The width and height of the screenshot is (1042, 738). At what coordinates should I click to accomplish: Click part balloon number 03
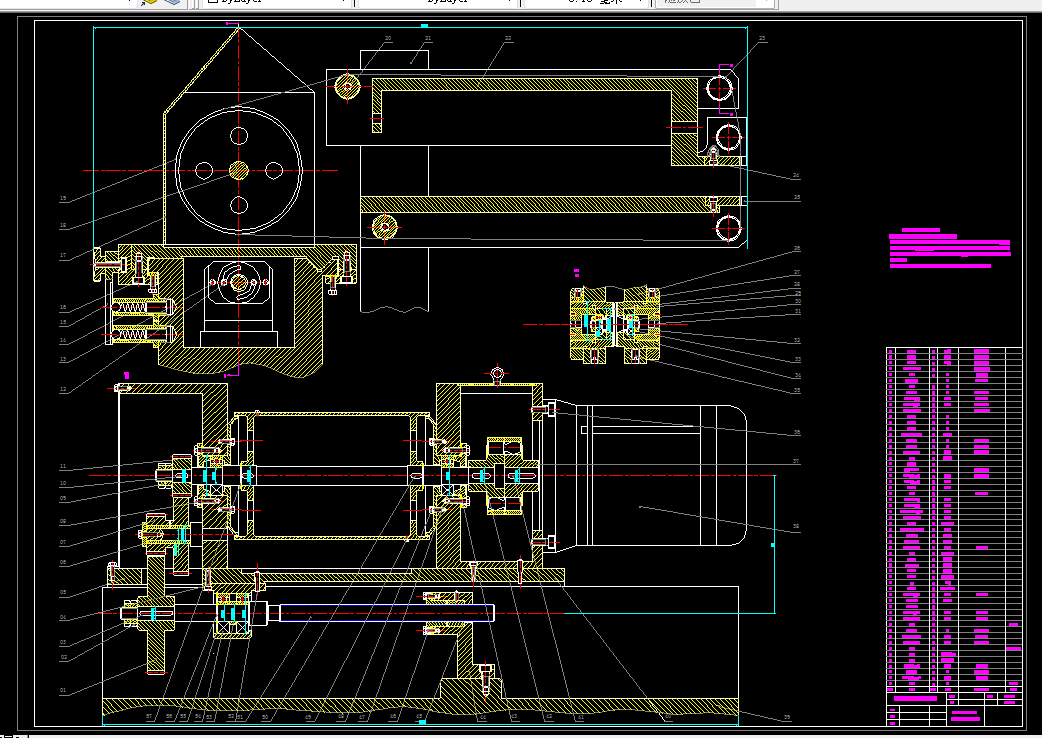[63, 643]
